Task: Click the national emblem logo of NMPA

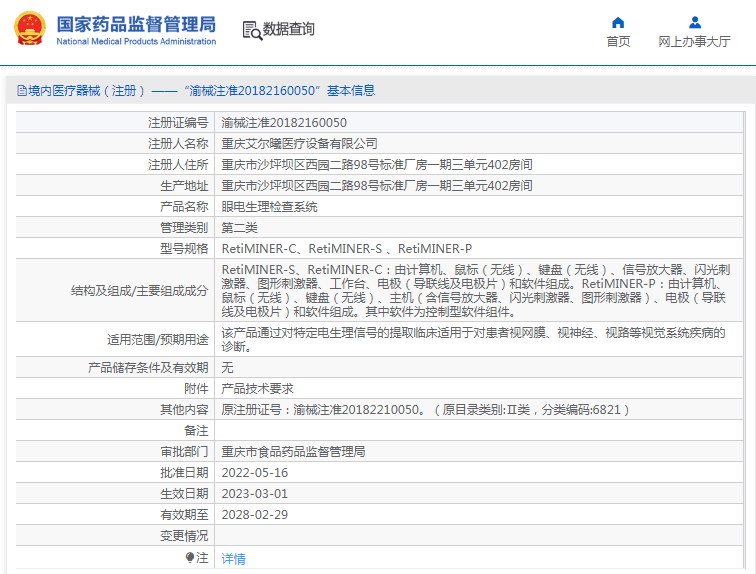Action: tap(28, 29)
